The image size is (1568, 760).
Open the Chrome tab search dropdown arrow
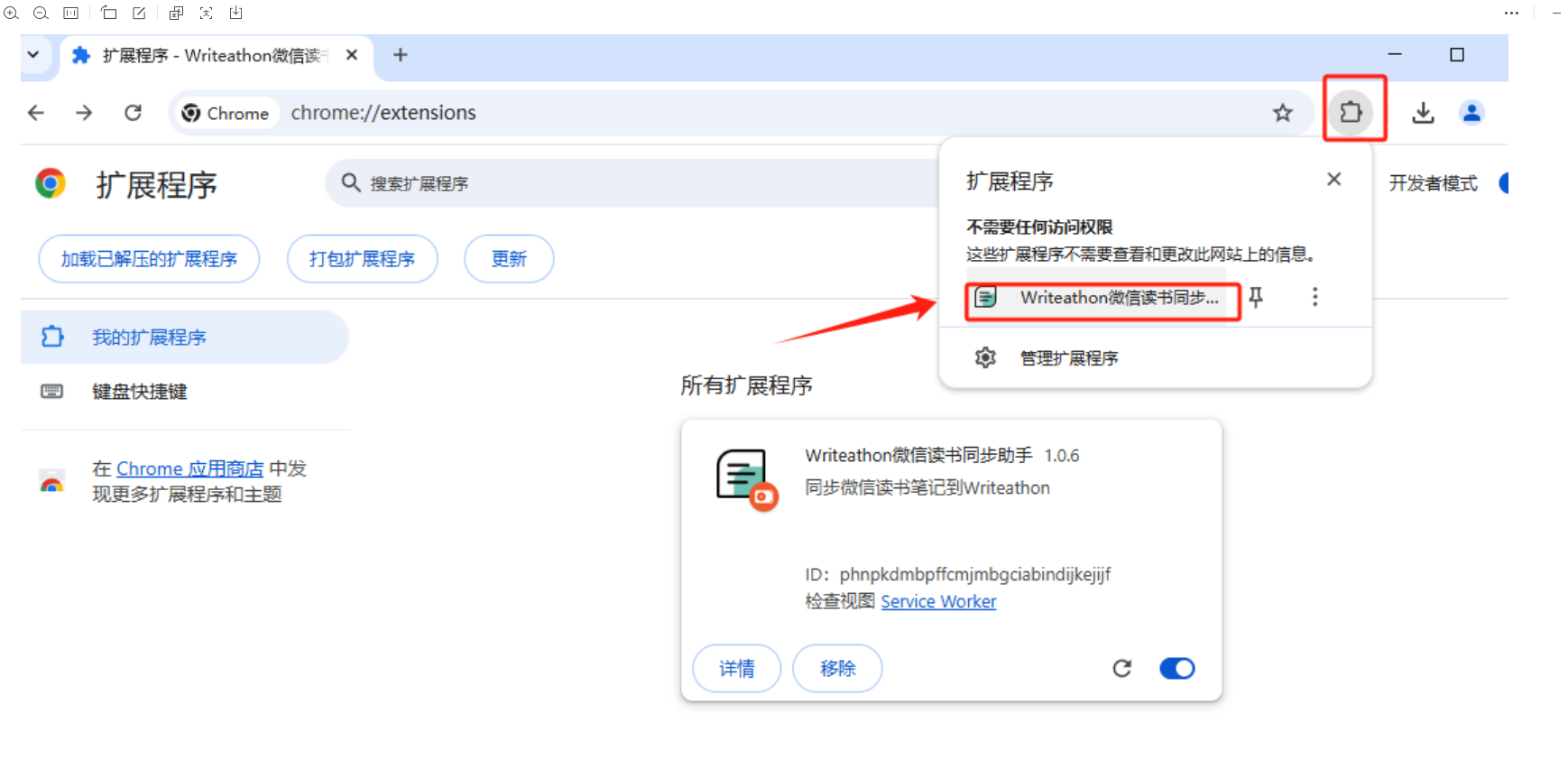click(33, 55)
